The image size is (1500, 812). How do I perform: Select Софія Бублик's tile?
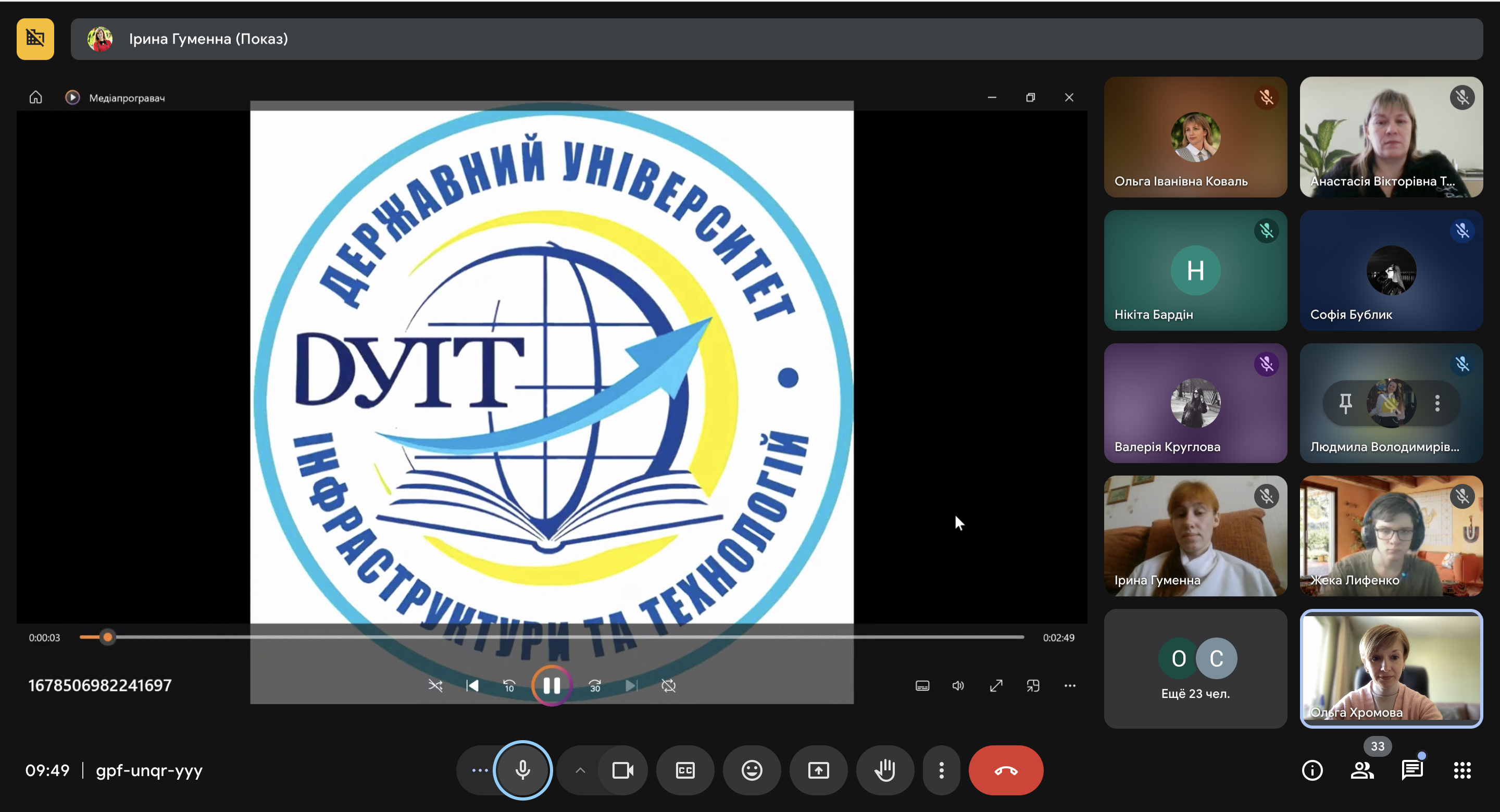(x=1391, y=270)
